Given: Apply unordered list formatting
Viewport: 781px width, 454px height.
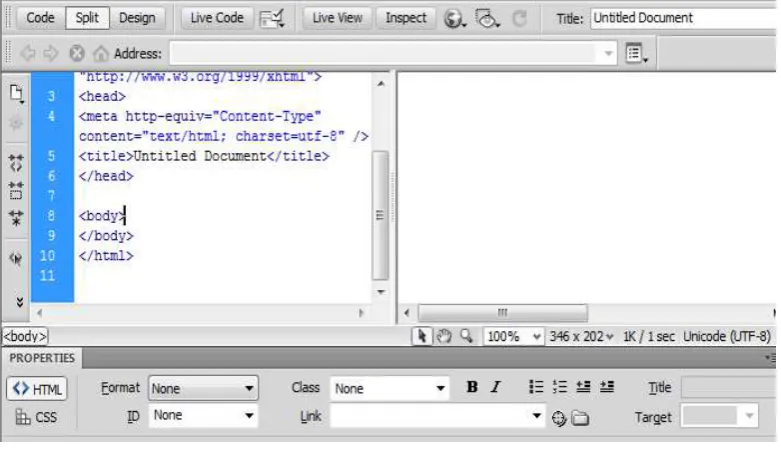Looking at the screenshot, I should tap(536, 387).
